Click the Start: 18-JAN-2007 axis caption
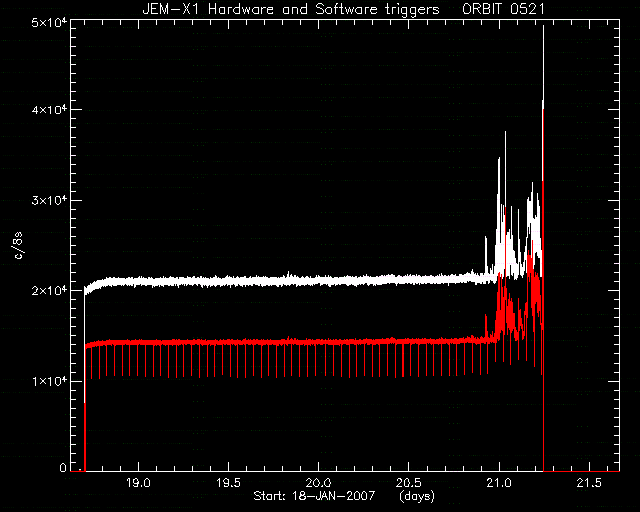 pos(314,496)
